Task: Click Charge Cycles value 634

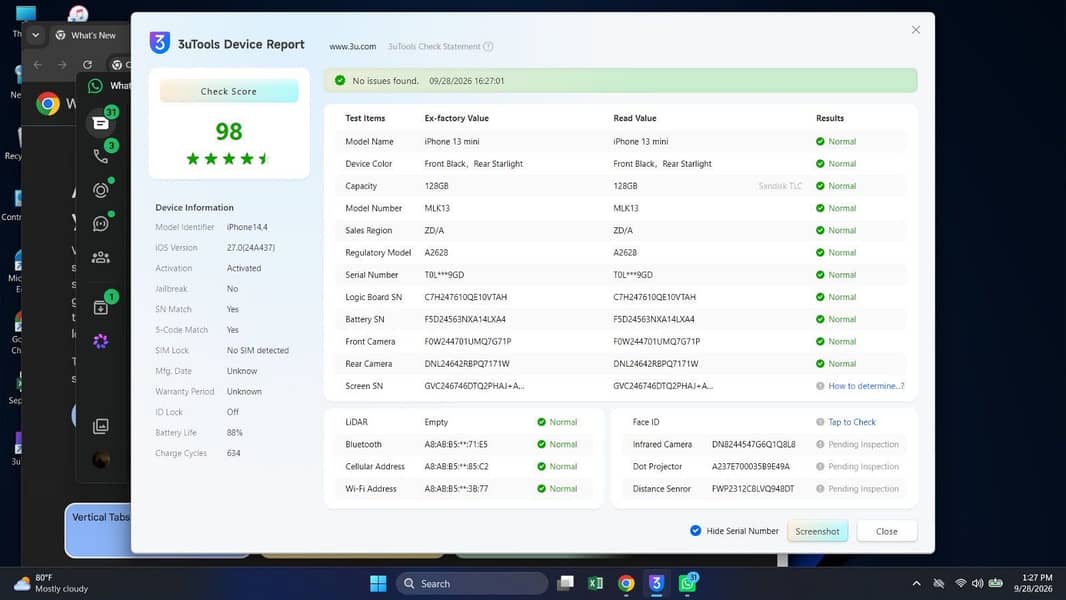Action: point(233,453)
